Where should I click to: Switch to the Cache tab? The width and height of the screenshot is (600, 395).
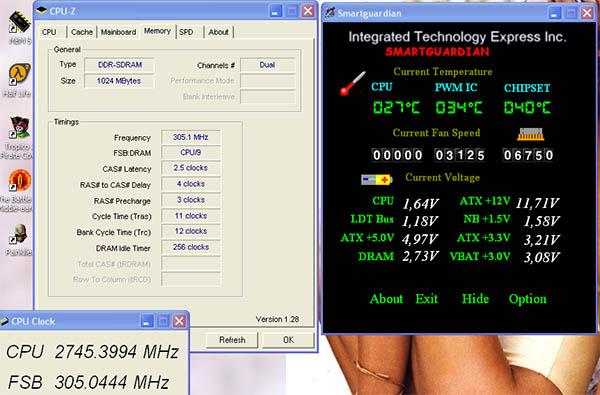point(82,32)
